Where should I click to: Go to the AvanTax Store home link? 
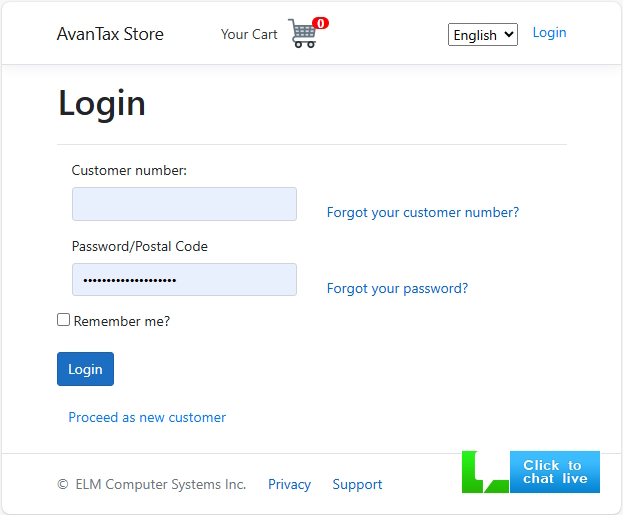click(x=110, y=34)
